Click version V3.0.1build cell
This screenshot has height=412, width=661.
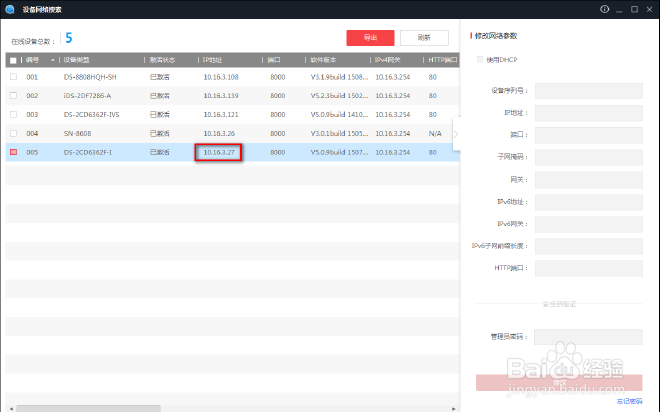pyautogui.click(x=339, y=133)
